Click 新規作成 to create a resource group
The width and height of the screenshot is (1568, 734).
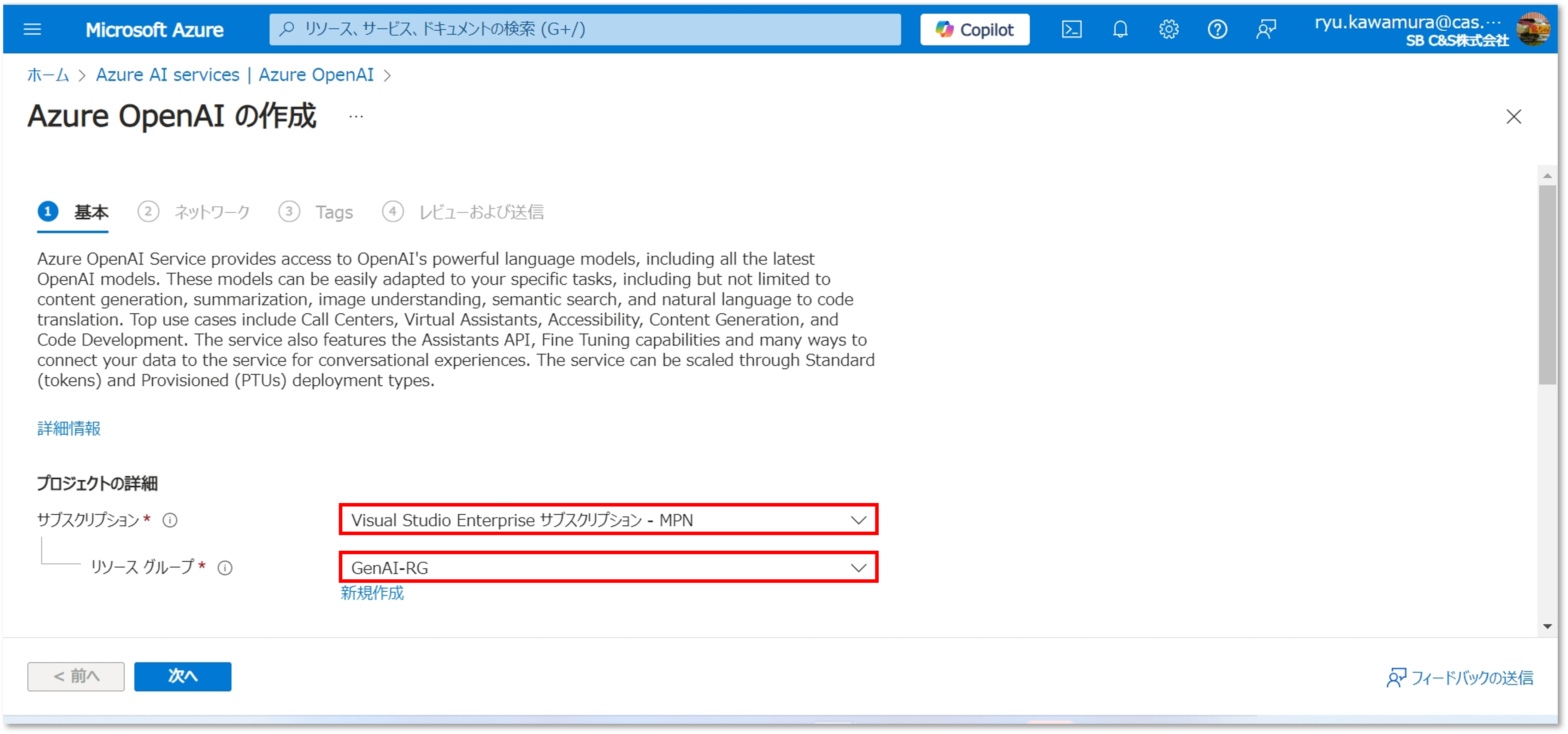(x=372, y=593)
